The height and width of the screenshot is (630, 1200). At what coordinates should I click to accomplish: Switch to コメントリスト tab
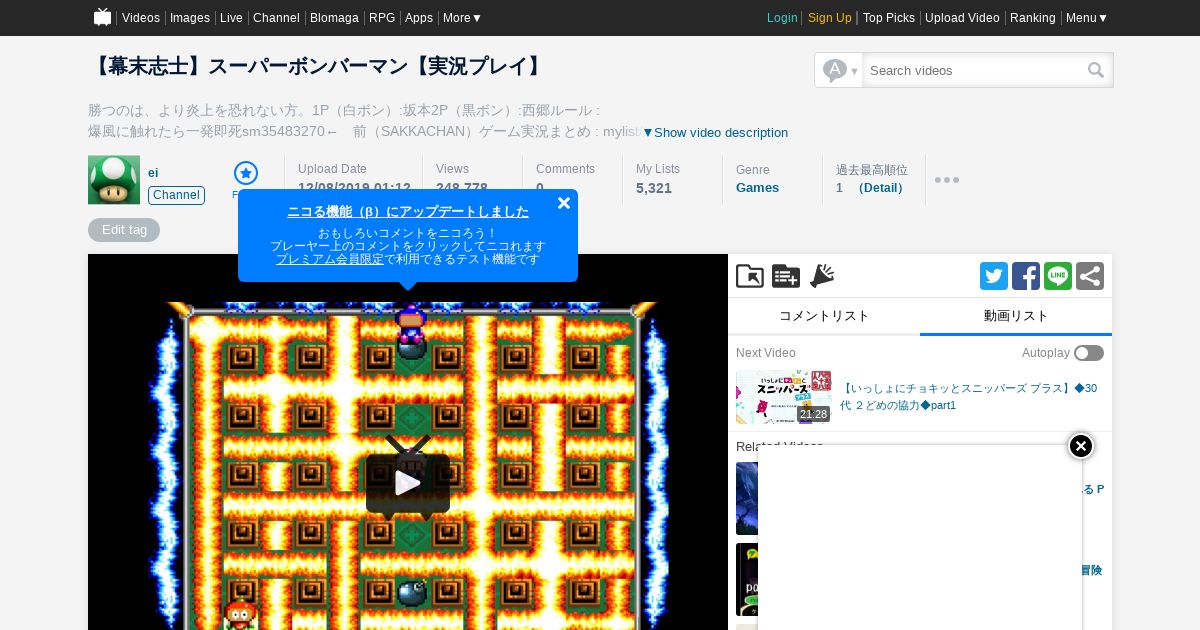coord(824,316)
